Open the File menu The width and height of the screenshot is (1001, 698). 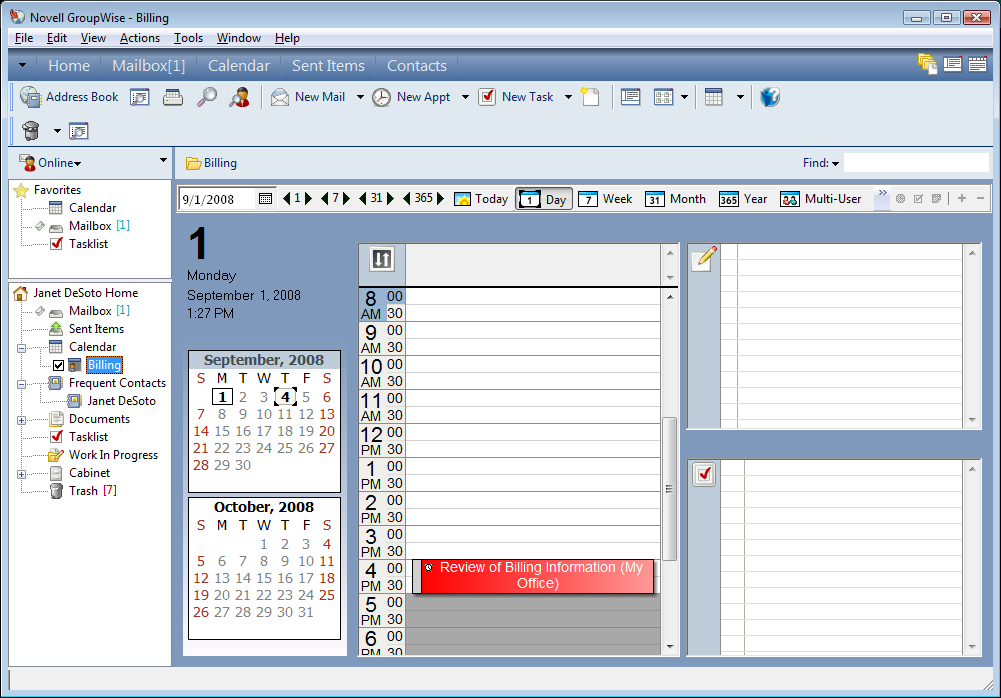click(x=24, y=38)
